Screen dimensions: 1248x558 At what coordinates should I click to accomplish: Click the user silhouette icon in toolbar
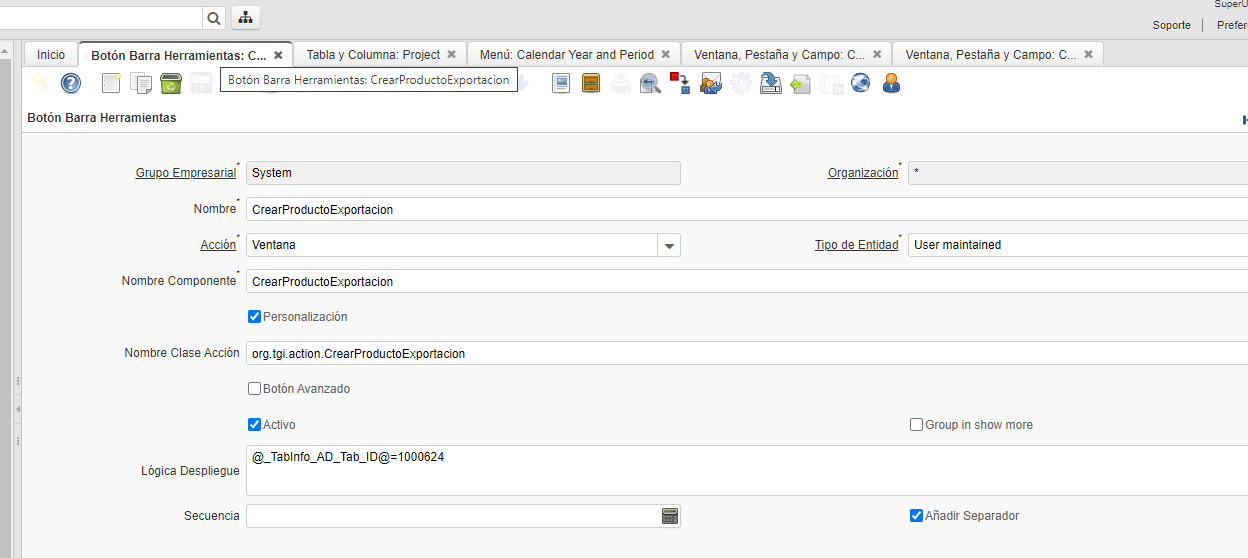(x=891, y=83)
